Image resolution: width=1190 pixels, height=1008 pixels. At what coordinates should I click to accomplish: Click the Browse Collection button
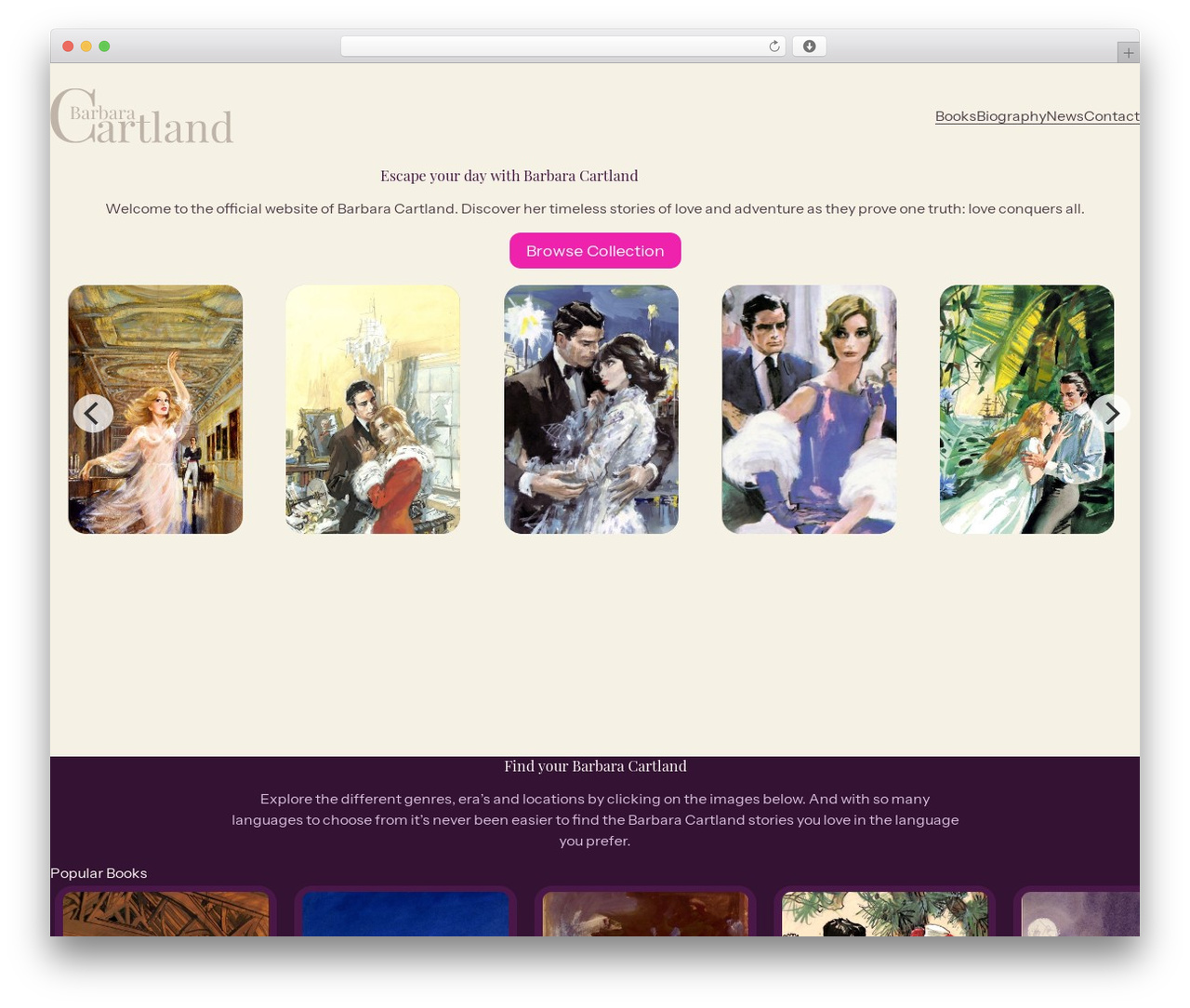595,250
